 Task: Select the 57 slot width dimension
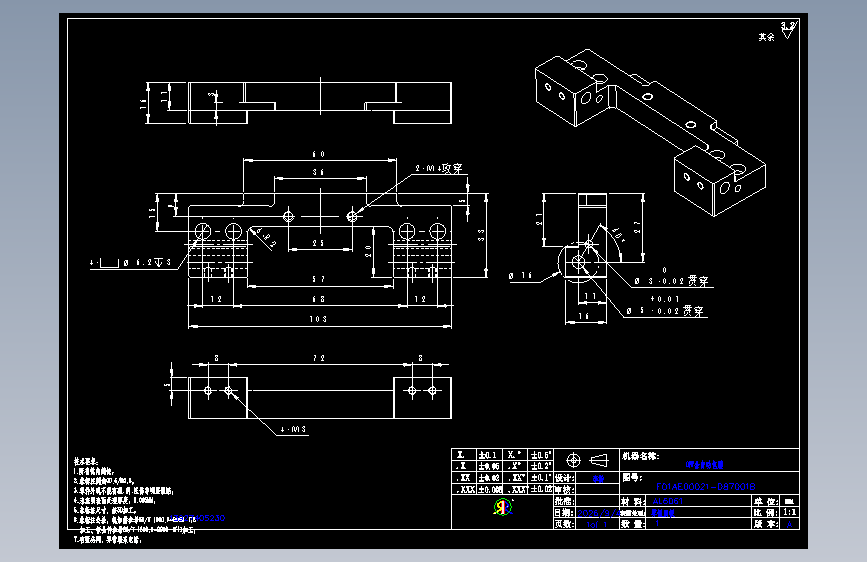(318, 279)
